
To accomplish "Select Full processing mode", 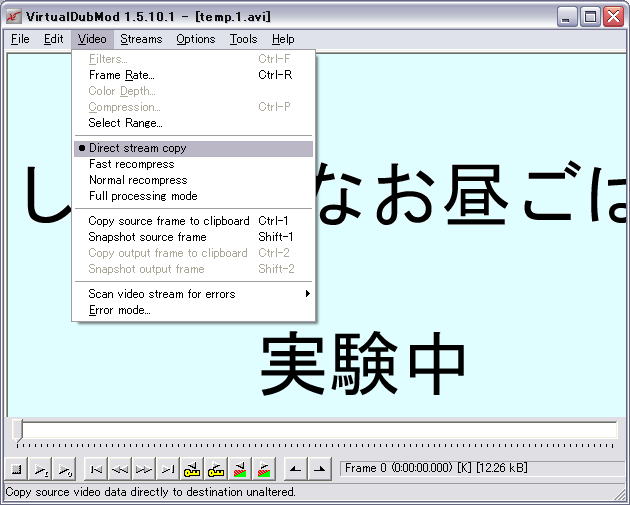I will tap(194, 196).
